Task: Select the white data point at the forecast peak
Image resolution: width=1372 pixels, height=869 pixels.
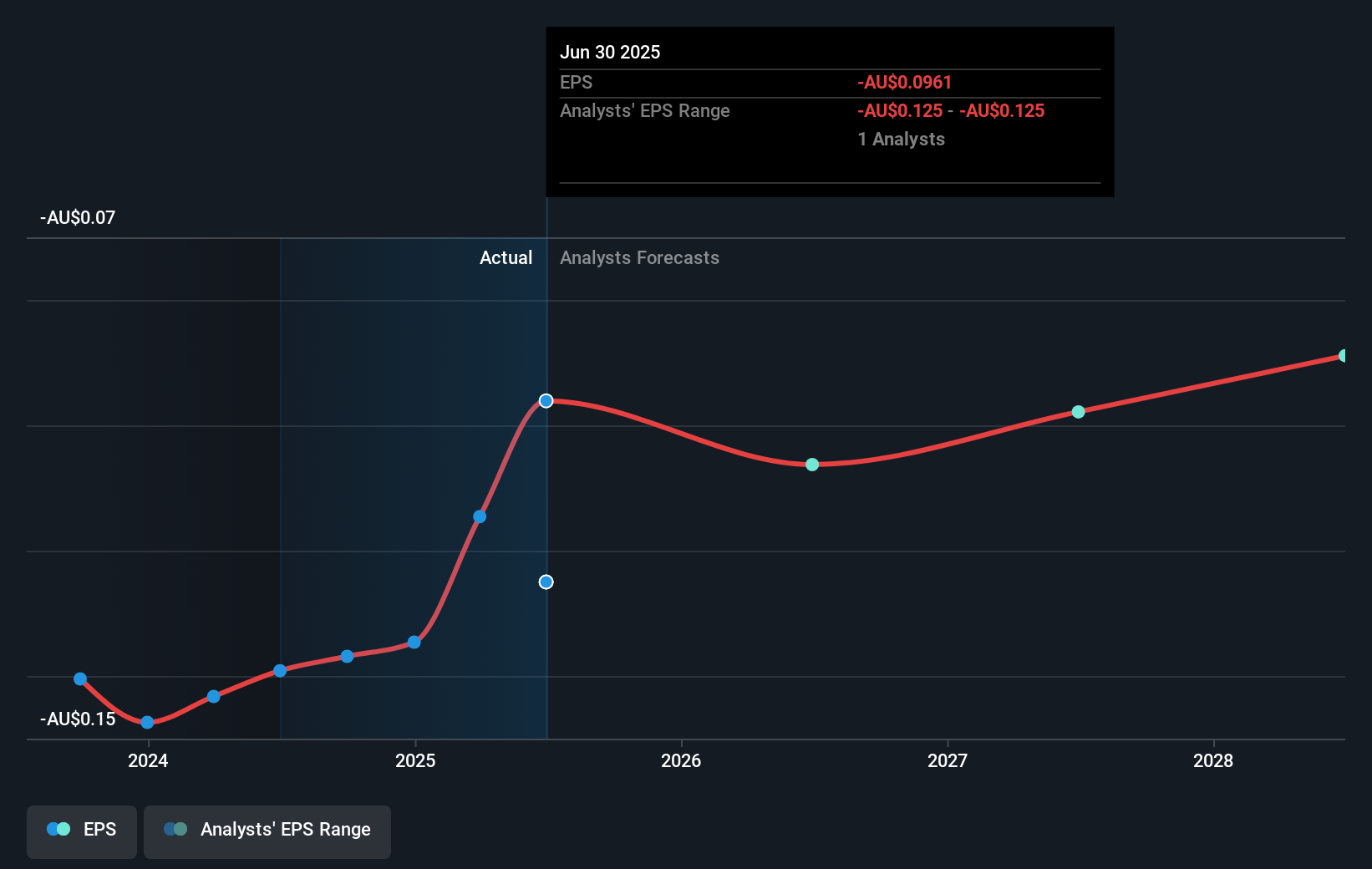Action: tap(546, 401)
